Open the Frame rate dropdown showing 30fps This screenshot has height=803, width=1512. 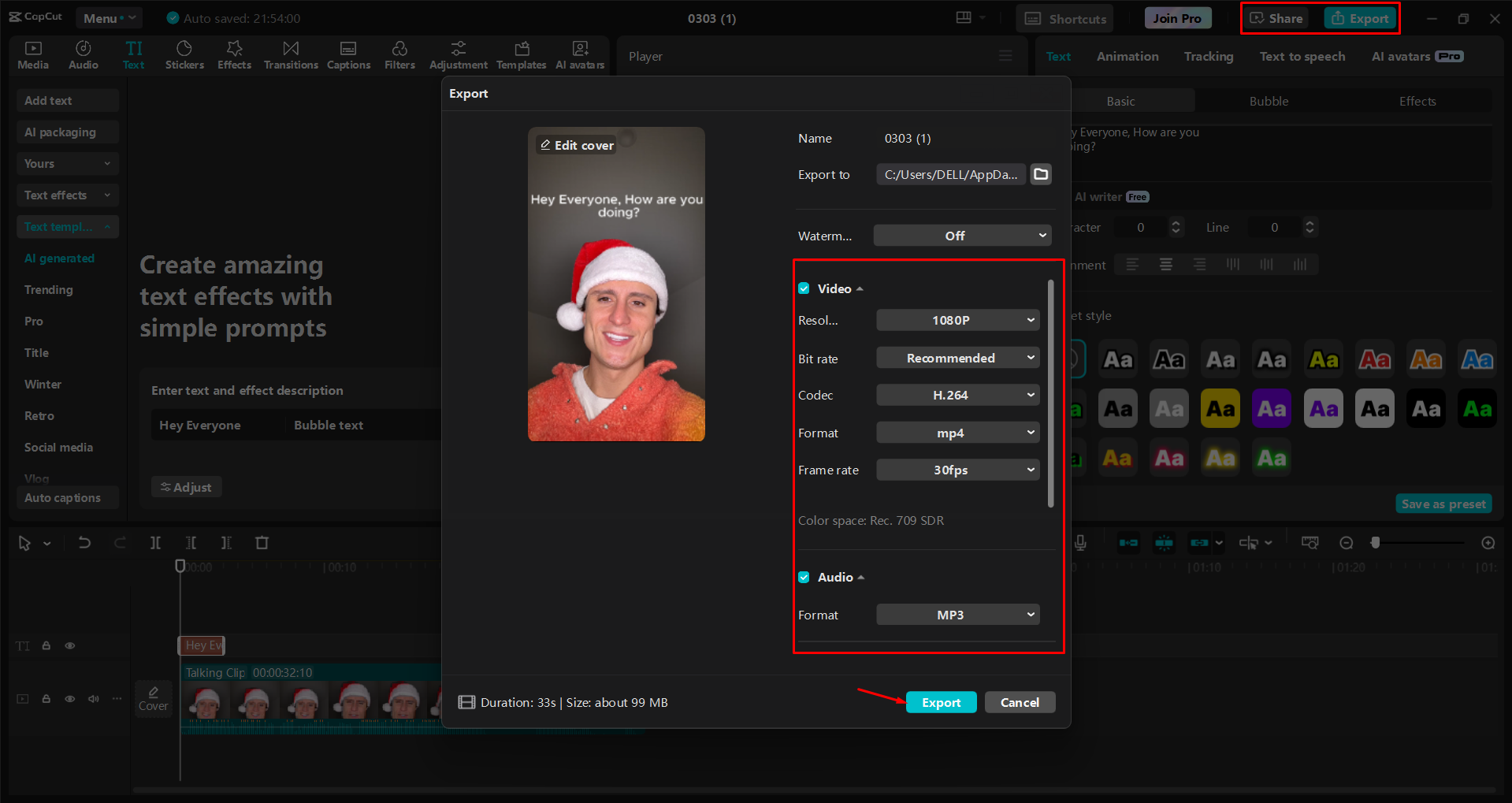pyautogui.click(x=957, y=470)
